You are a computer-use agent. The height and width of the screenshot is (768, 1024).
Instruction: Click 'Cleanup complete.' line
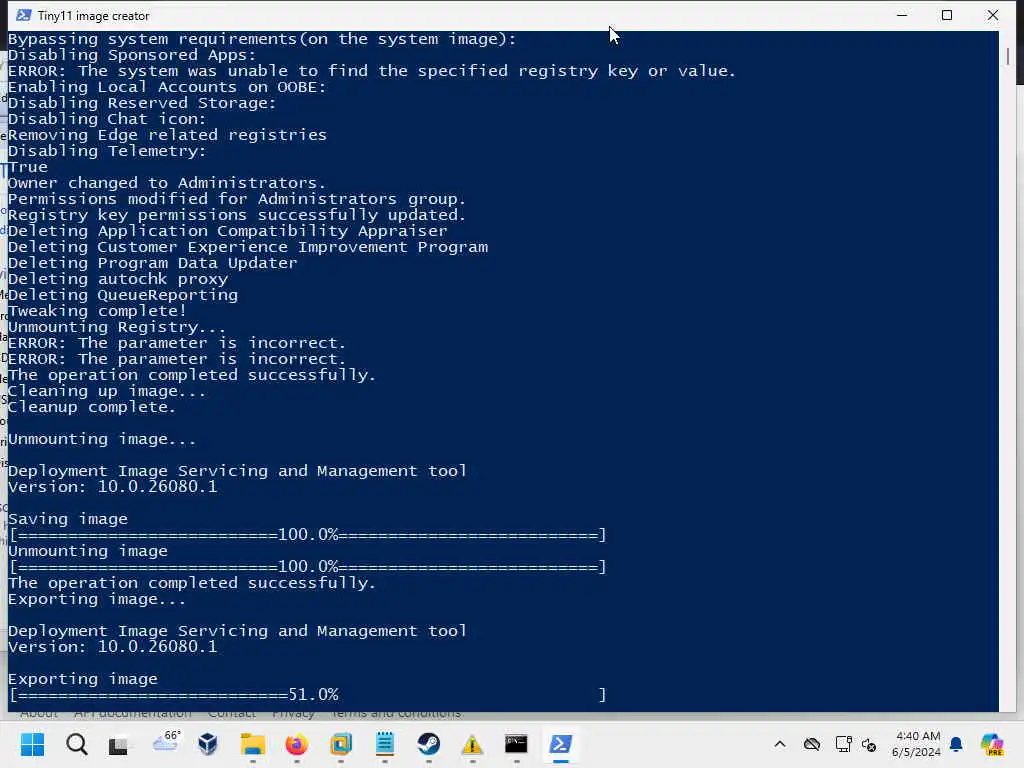click(x=92, y=407)
